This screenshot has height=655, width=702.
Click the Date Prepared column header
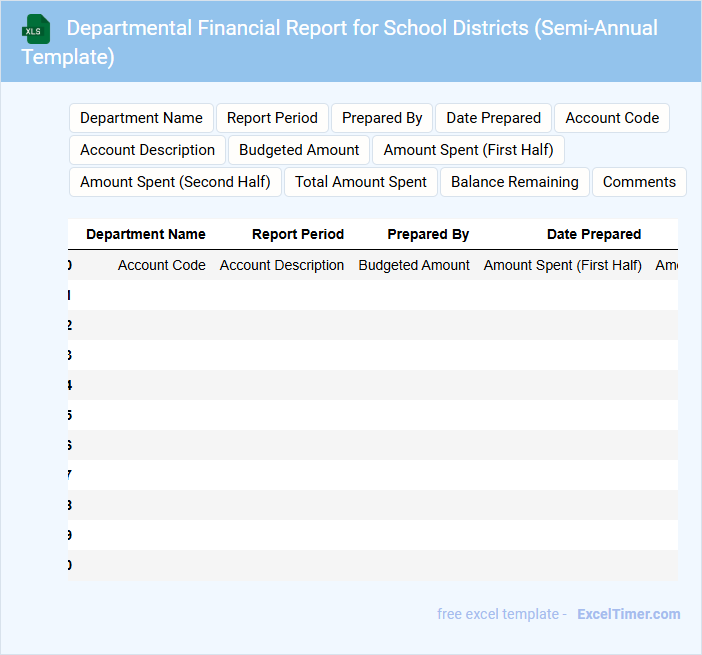click(x=594, y=234)
